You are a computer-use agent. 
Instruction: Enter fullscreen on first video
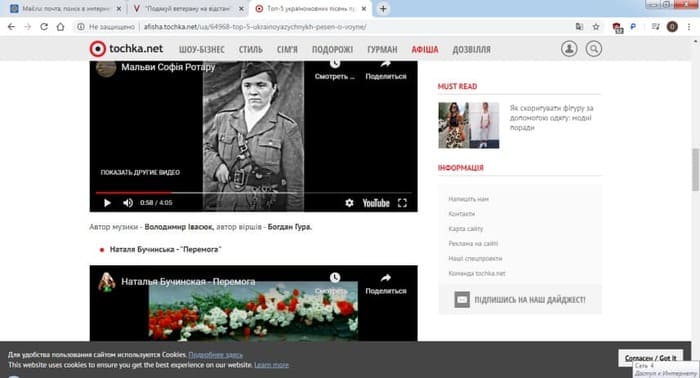tap(402, 203)
